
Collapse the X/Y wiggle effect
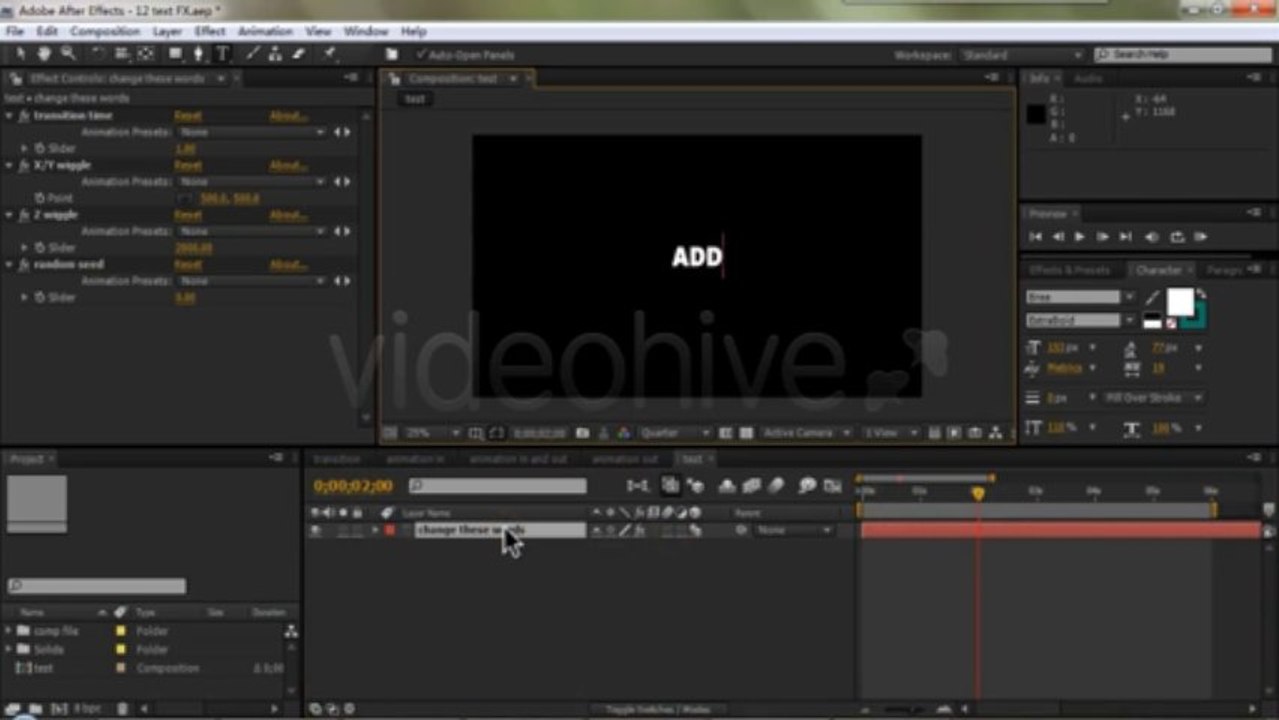click(9, 165)
